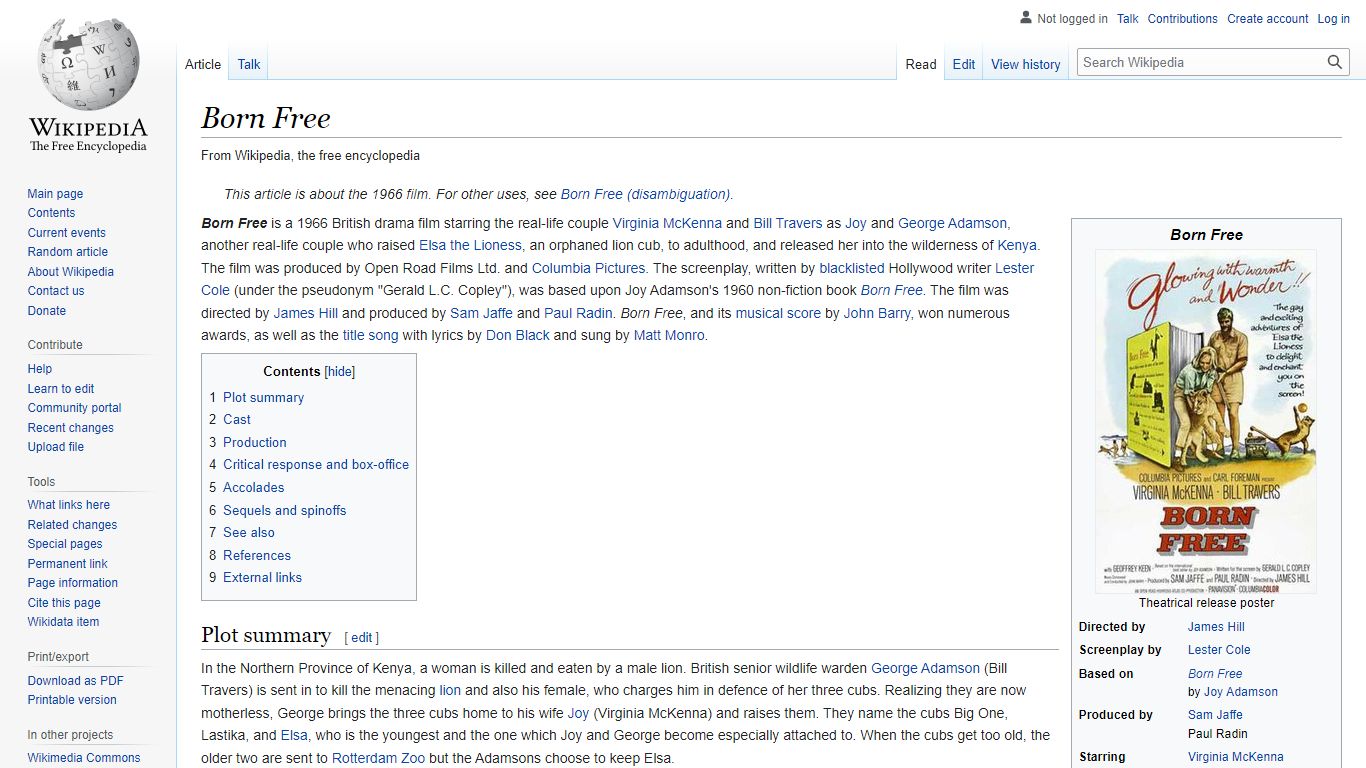Hide the Contents box

pyautogui.click(x=340, y=371)
